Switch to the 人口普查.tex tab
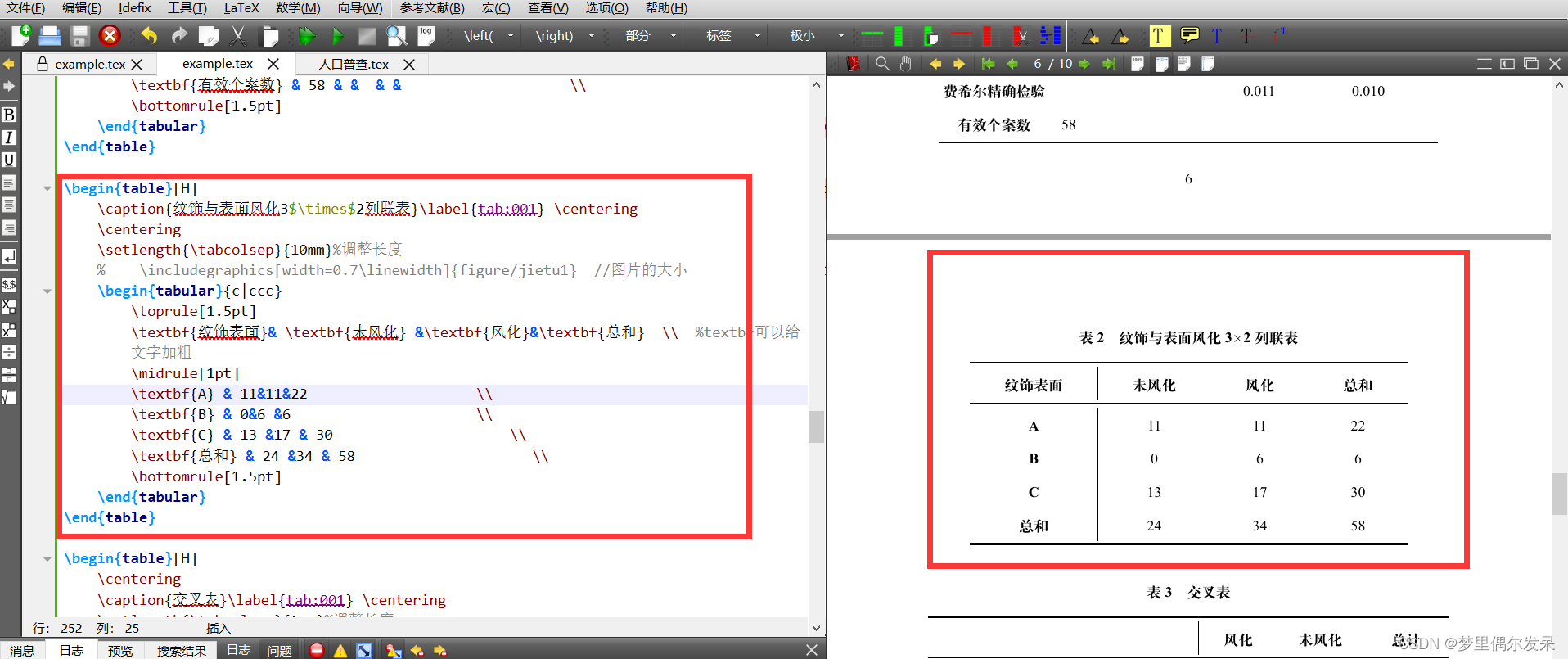Screen dimensions: 1568x659 point(354,64)
